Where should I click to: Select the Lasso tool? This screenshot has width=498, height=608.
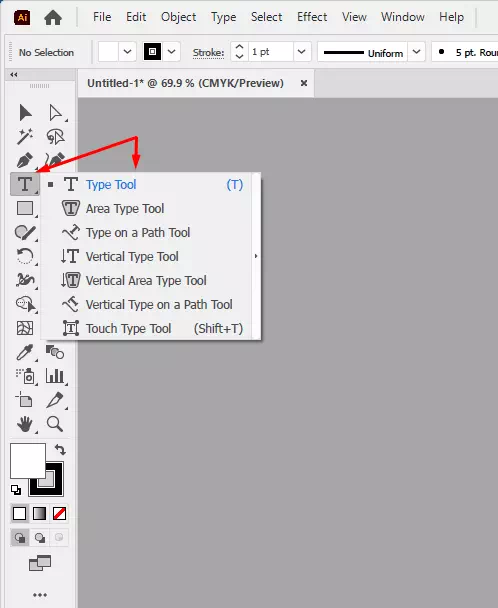point(55,136)
